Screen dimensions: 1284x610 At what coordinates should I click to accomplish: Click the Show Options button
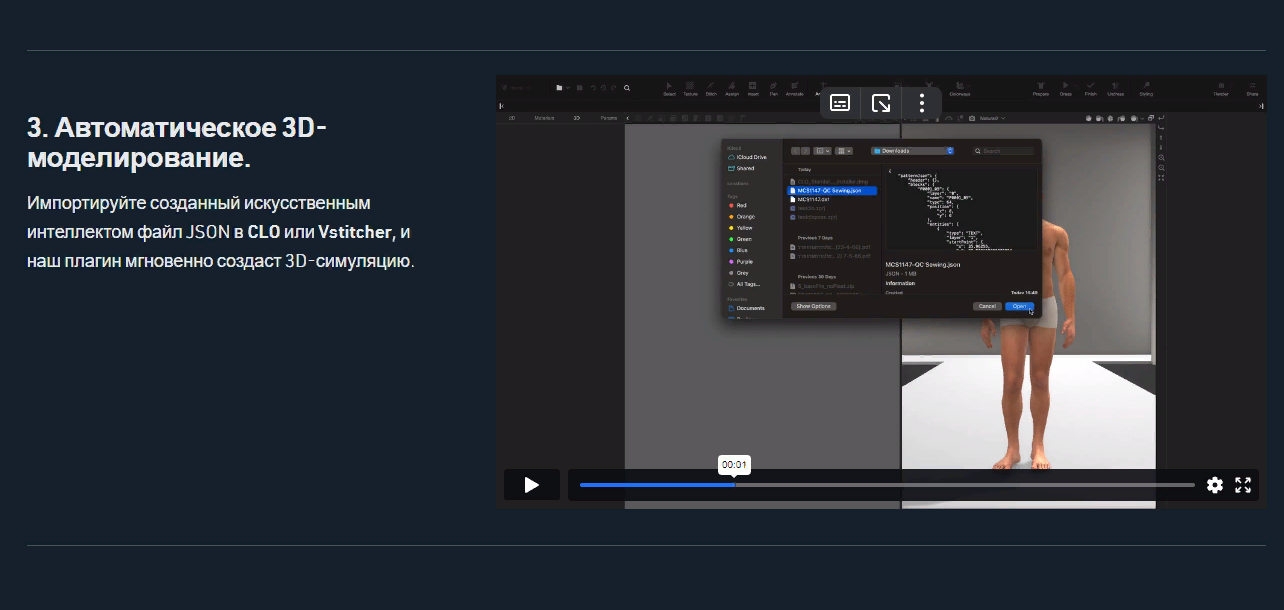click(814, 306)
